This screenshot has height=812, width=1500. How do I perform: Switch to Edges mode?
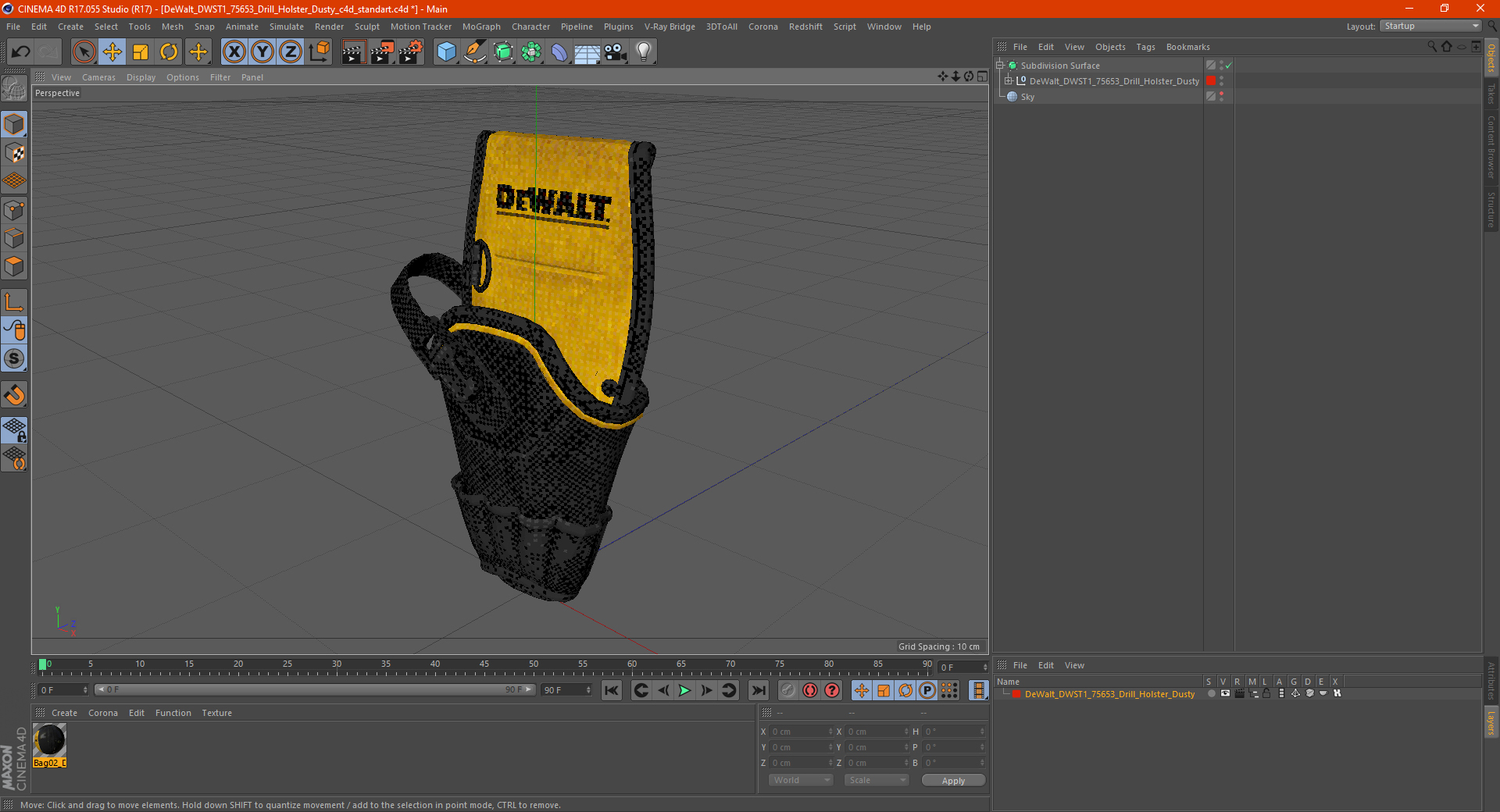14,238
